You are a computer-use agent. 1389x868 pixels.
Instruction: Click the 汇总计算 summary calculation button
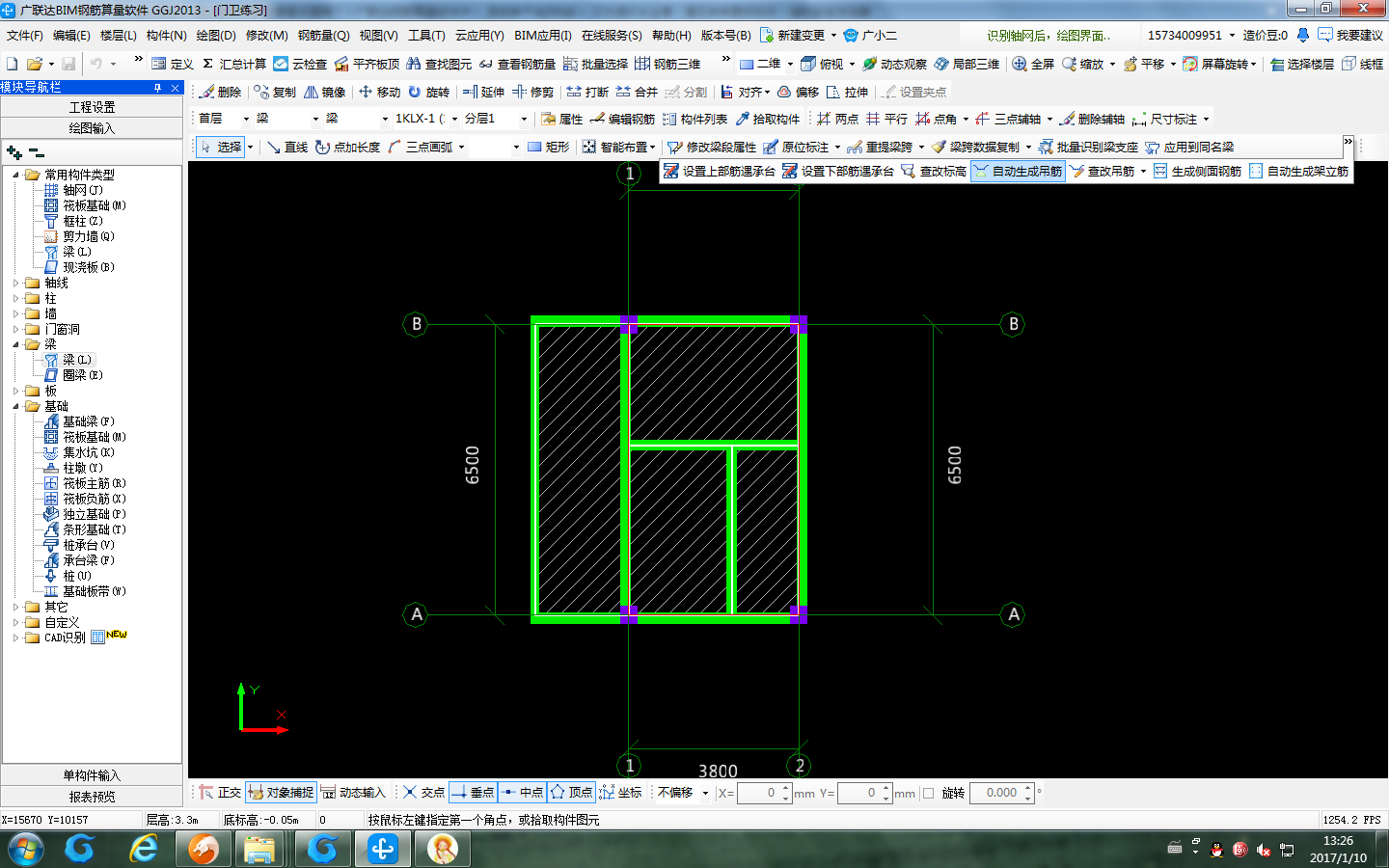point(233,64)
